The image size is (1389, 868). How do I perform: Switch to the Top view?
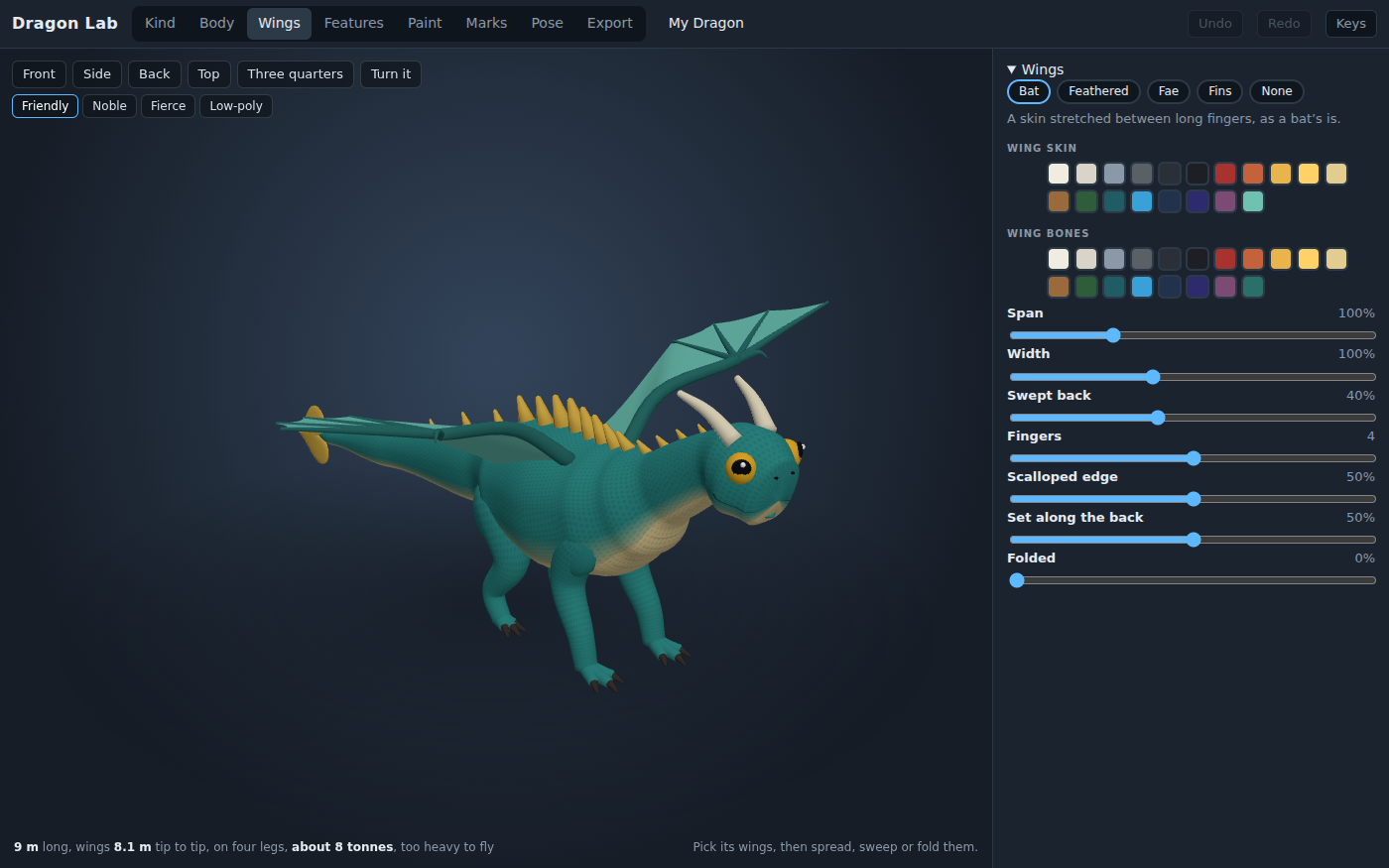click(208, 74)
